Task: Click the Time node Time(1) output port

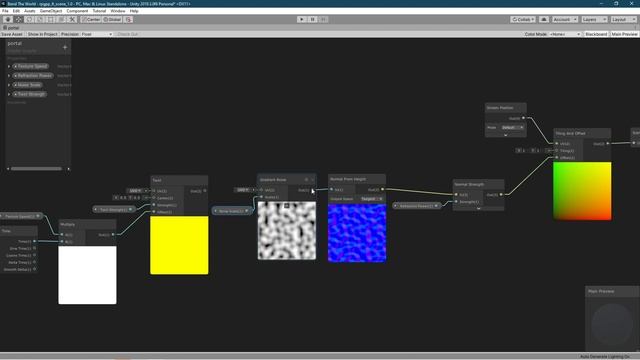Action: coord(34,241)
